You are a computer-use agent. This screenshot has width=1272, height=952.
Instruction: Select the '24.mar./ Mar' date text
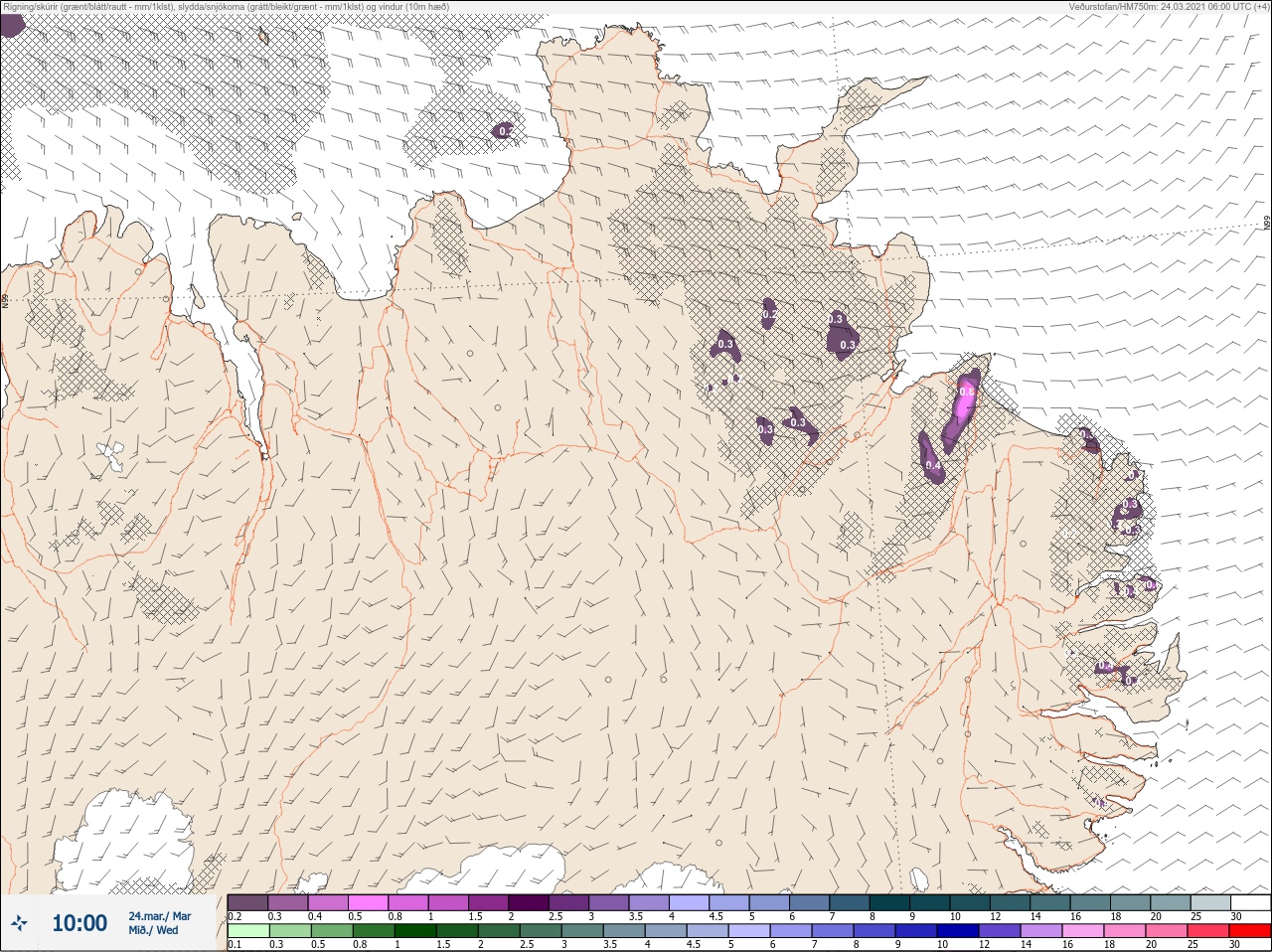coord(160,916)
